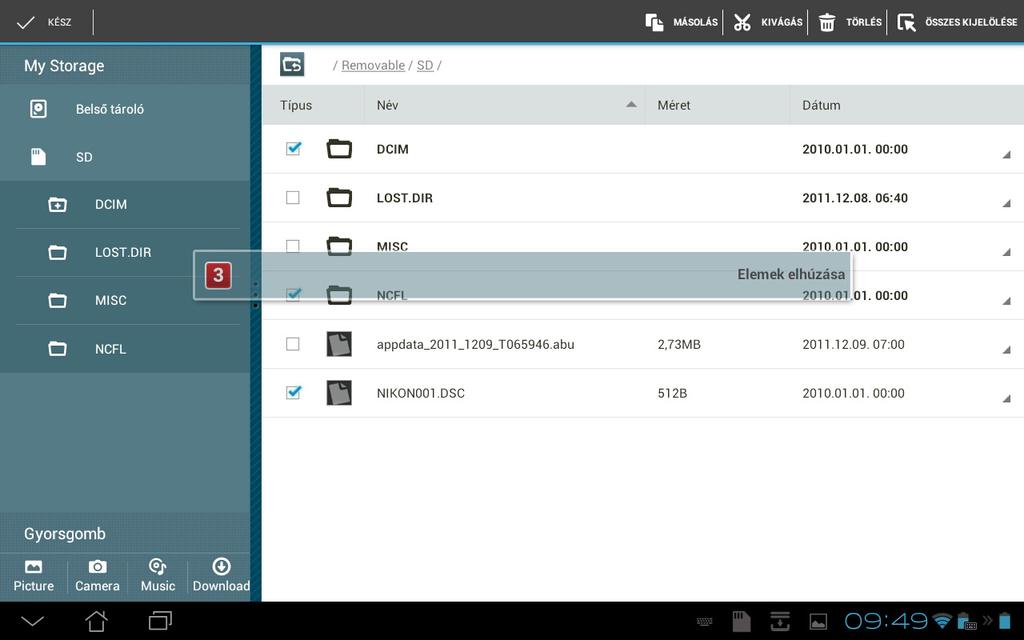1024x640 pixels.
Task: Tap the battery status icon
Action: (x=1004, y=620)
